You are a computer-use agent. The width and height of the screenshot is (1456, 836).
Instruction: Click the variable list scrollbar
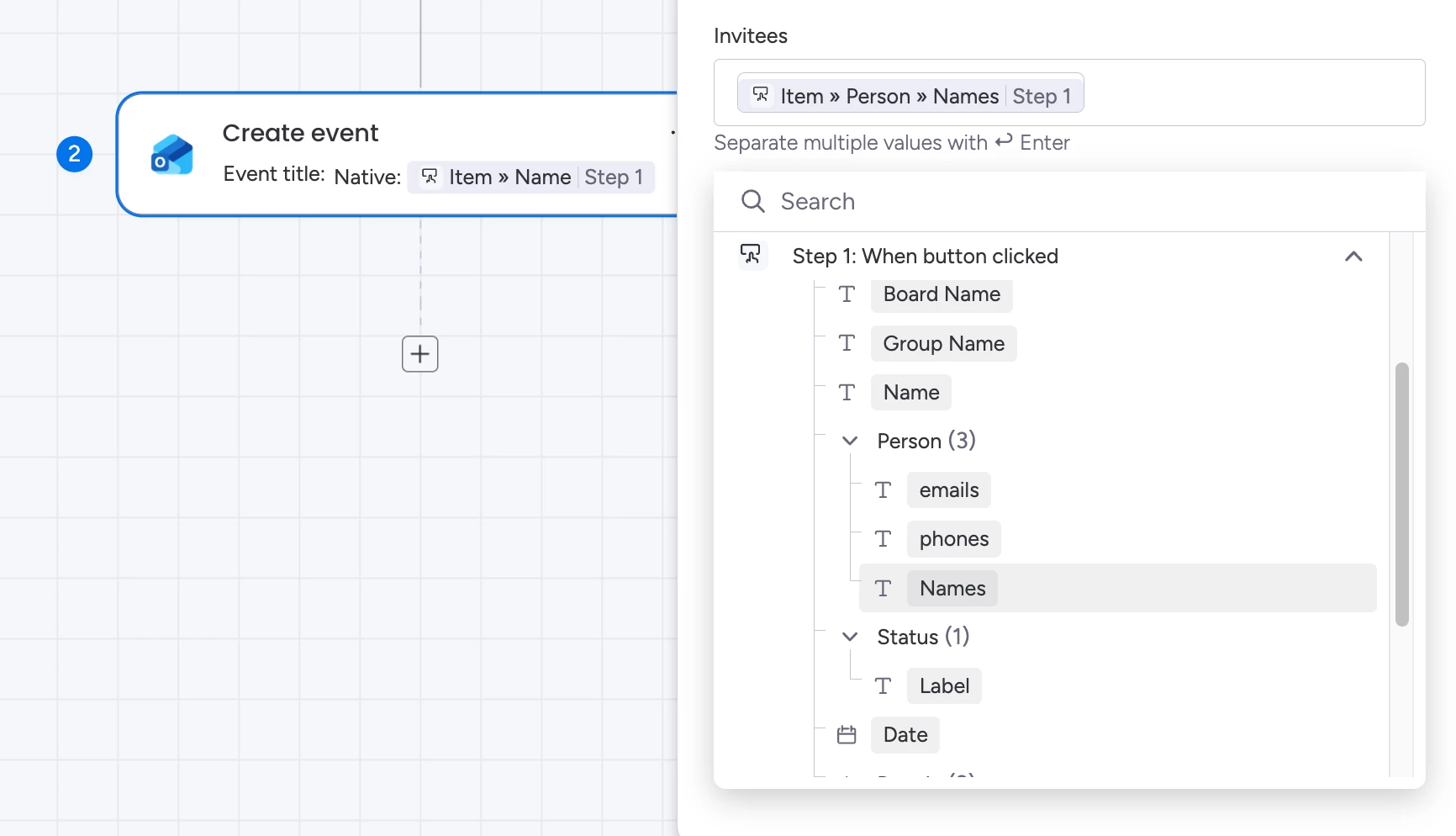tap(1401, 495)
